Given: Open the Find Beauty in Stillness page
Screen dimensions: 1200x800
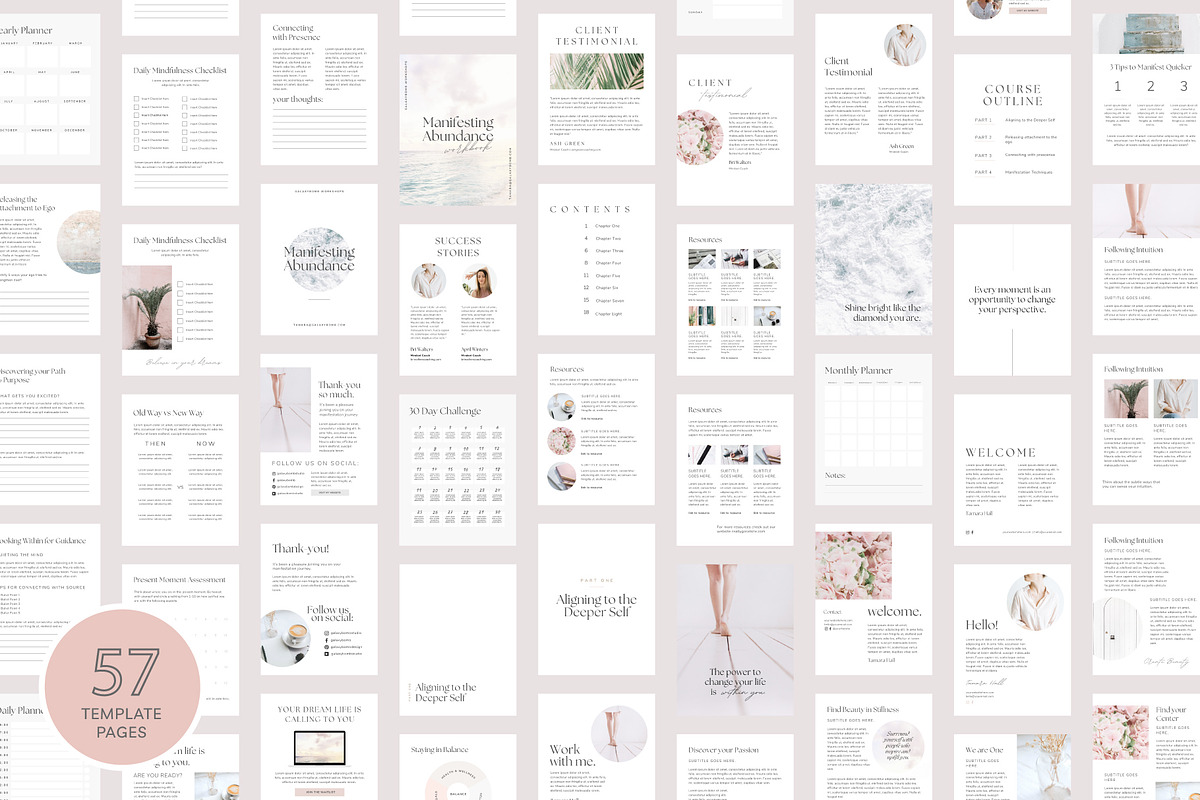Looking at the screenshot, I should [874, 747].
